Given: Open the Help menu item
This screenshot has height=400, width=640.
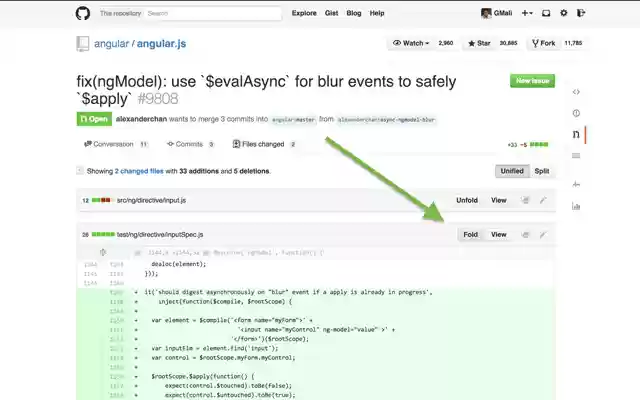Looking at the screenshot, I should [x=377, y=13].
